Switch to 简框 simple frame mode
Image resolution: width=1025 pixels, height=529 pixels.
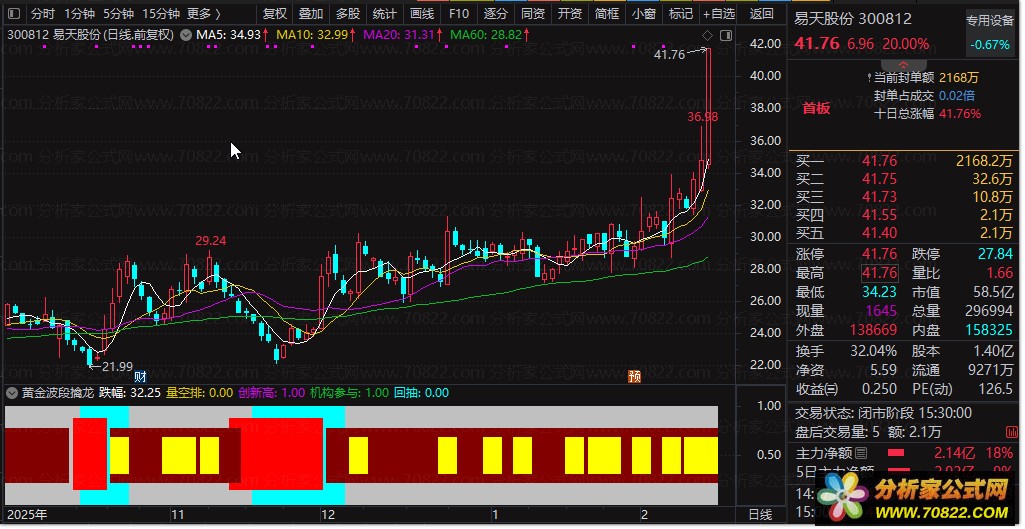pos(607,14)
